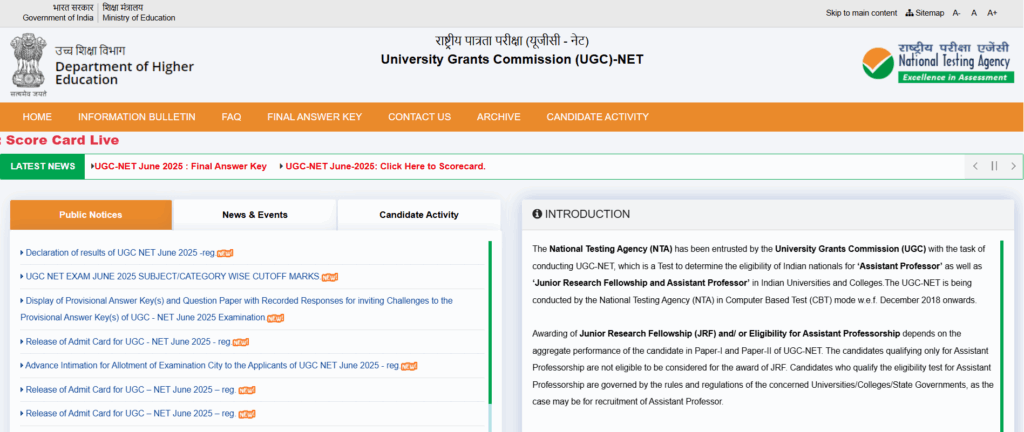Screen dimensions: 1024x432
Task: Open the Final Answer Key menu
Action: pos(314,117)
